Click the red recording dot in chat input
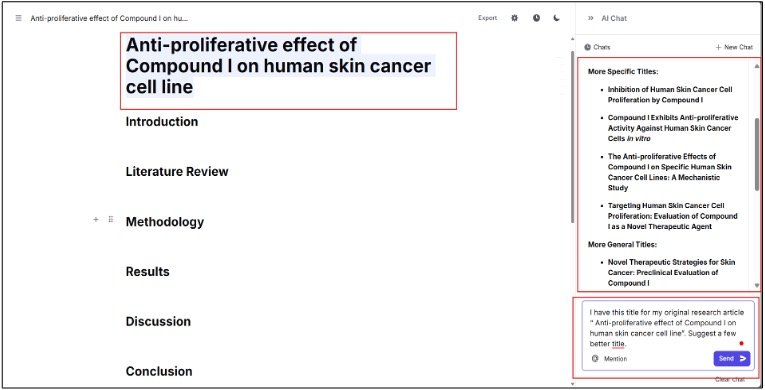765x390 pixels. 741,344
